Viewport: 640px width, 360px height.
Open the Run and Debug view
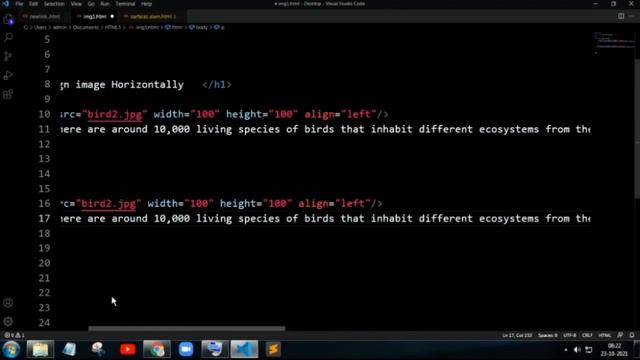8,75
